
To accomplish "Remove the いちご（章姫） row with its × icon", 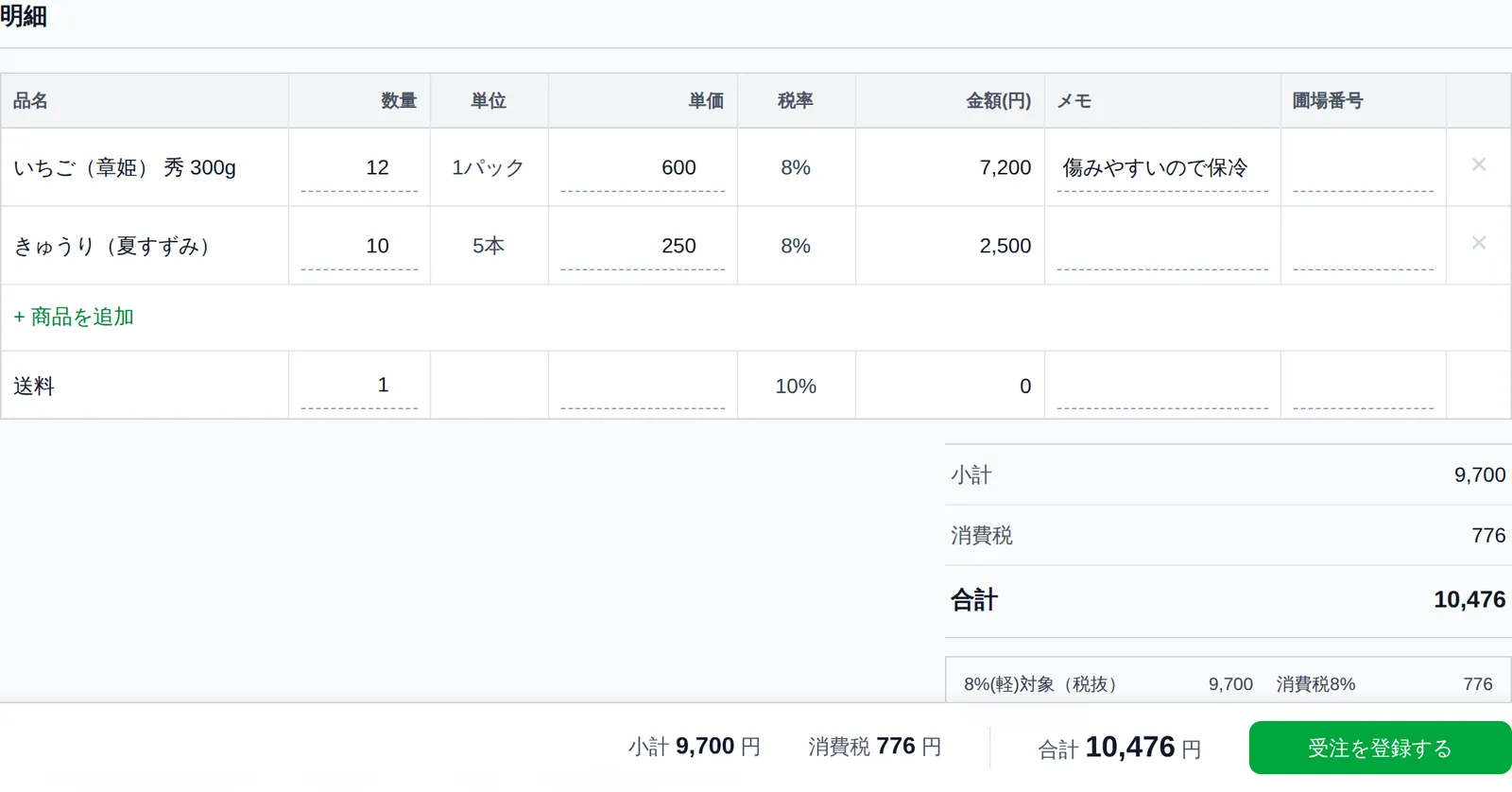I will 1479,164.
